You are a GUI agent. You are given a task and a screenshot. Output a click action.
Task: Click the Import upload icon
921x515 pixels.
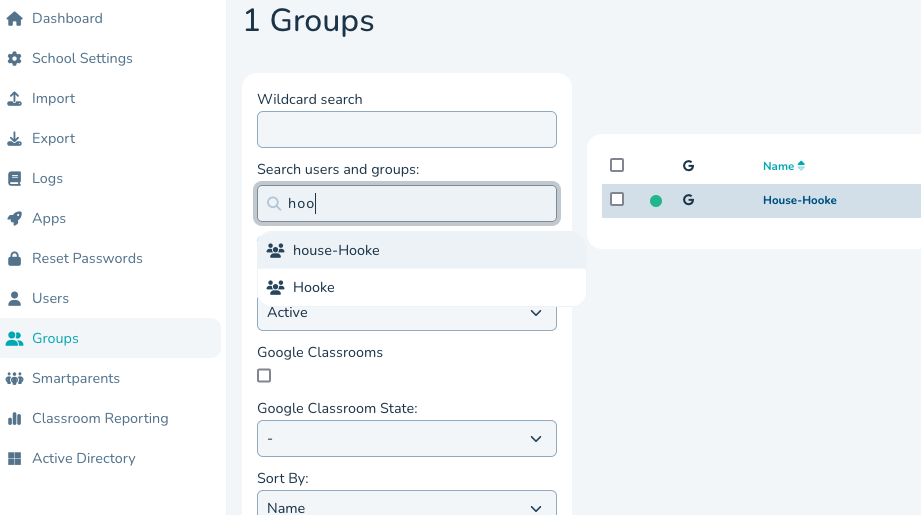click(14, 99)
